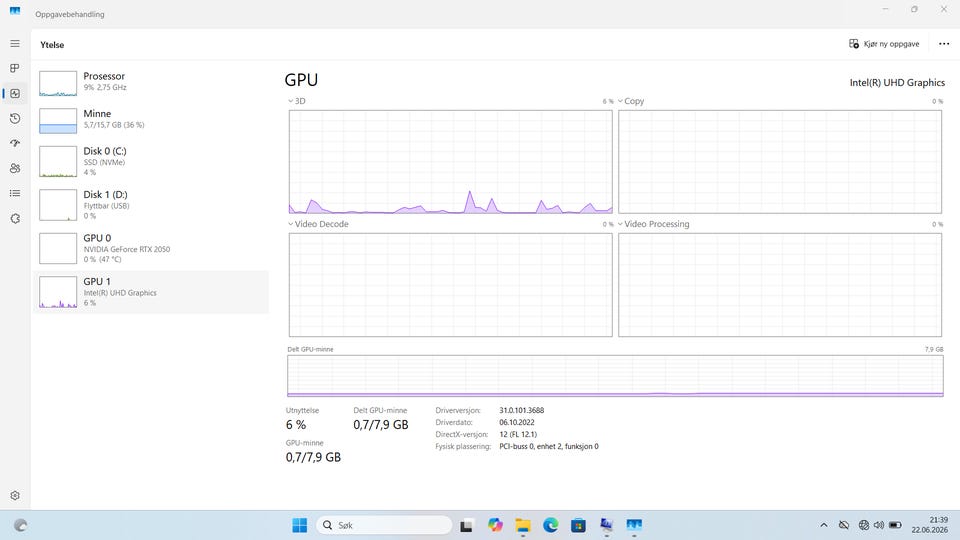Image resolution: width=960 pixels, height=540 pixels.
Task: Open Copilot from the taskbar
Action: (x=495, y=525)
